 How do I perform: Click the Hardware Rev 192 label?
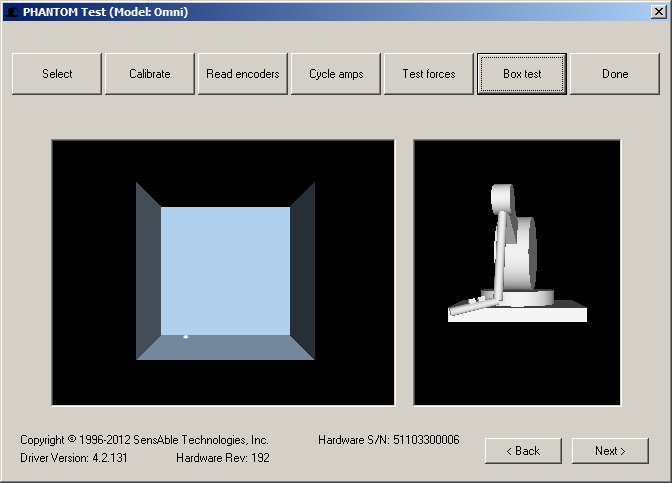point(222,458)
